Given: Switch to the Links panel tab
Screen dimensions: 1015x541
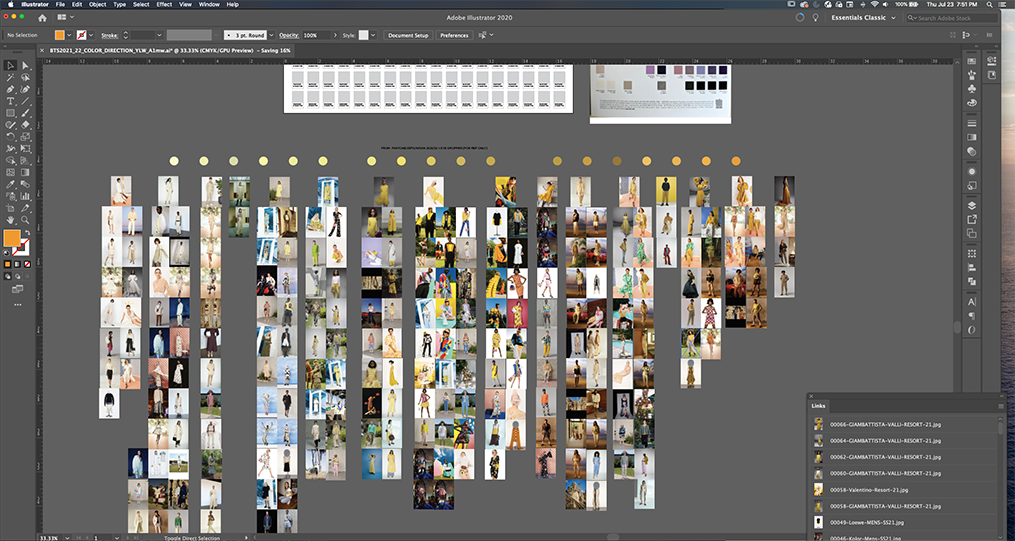Looking at the screenshot, I should coord(818,406).
